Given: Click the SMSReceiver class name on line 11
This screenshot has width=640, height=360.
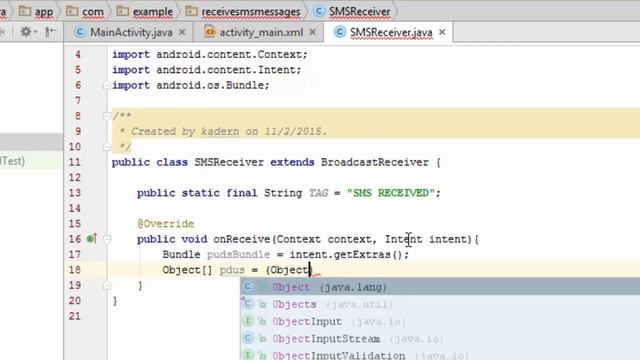Looking at the screenshot, I should [229, 162].
